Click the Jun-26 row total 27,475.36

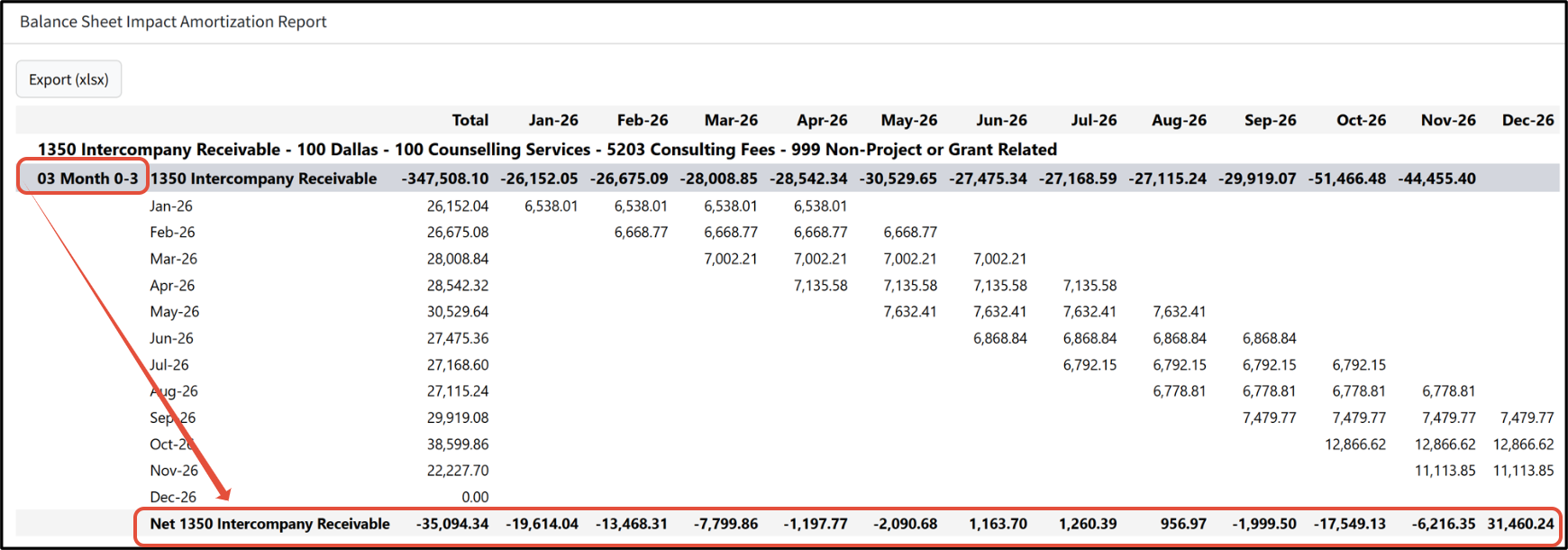click(458, 339)
